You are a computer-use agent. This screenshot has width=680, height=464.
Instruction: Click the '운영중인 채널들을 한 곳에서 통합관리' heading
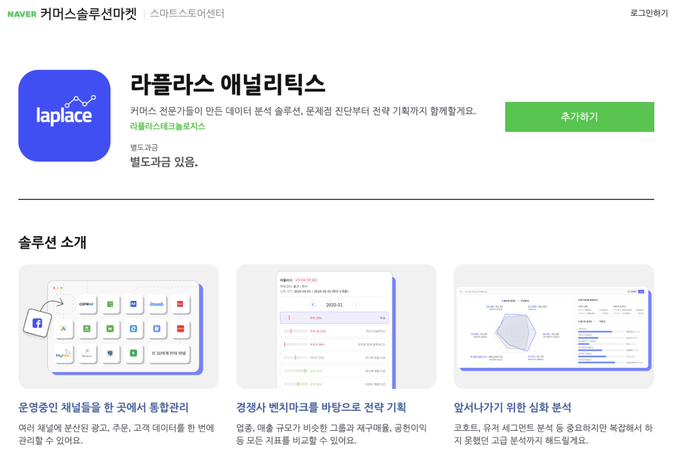tap(103, 407)
